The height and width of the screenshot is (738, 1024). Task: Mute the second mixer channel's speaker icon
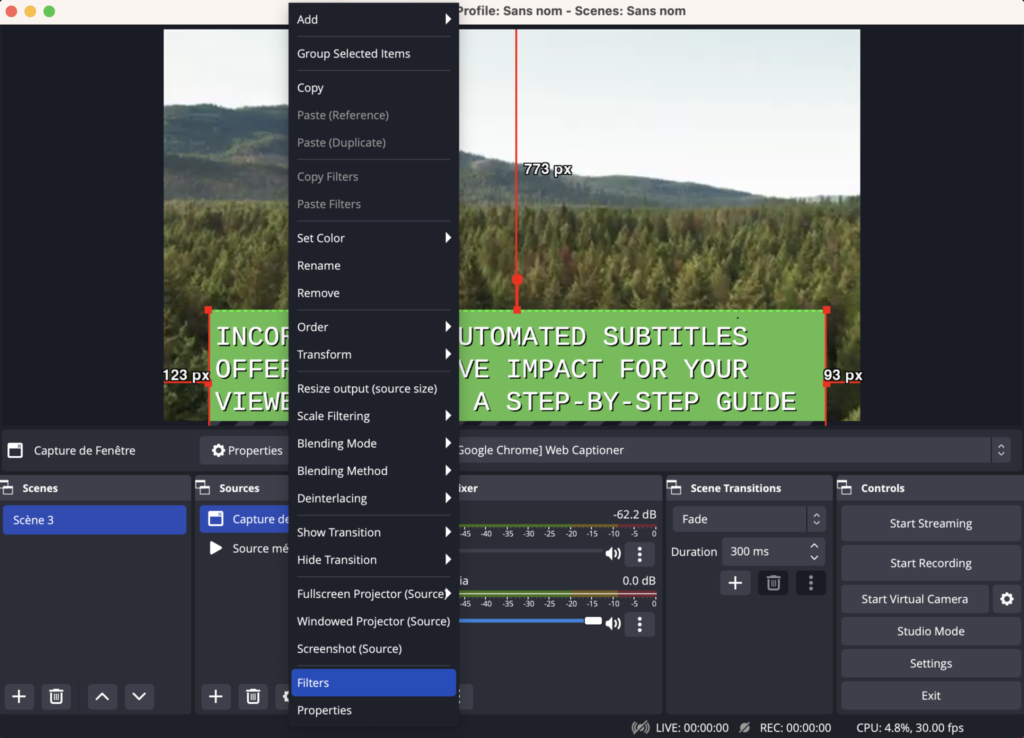coord(613,624)
